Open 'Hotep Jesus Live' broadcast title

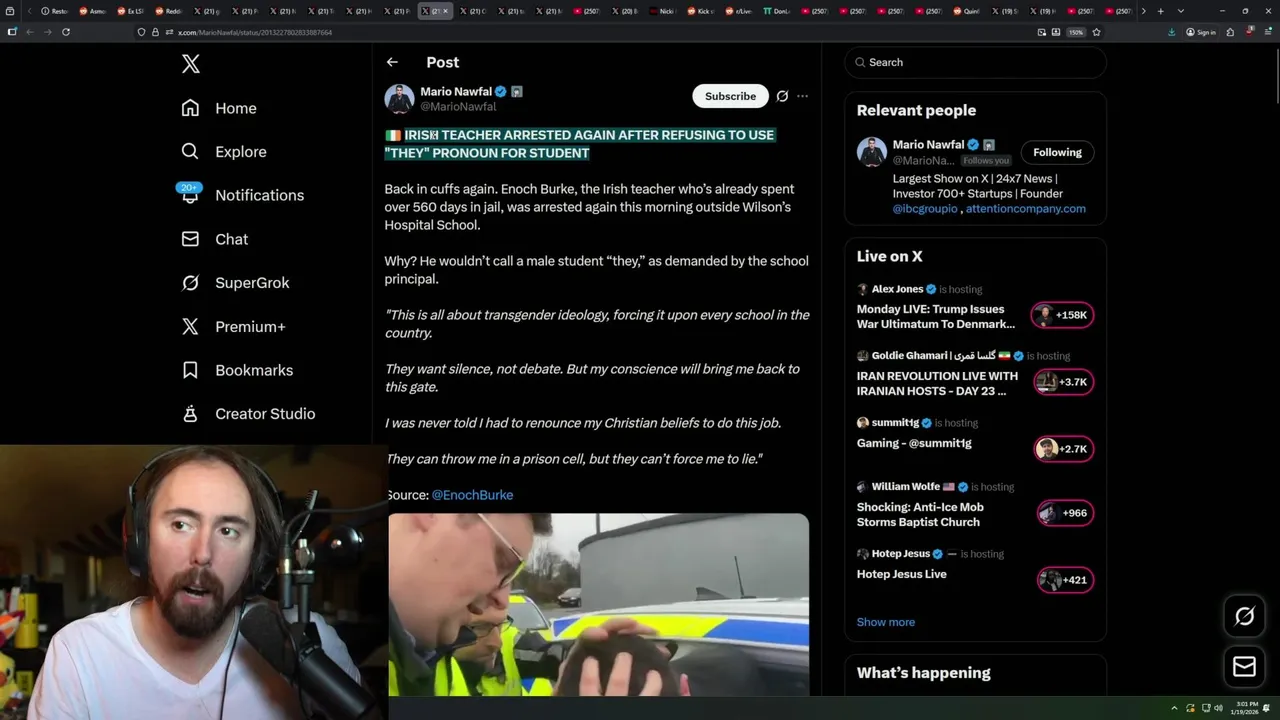pyautogui.click(x=901, y=574)
